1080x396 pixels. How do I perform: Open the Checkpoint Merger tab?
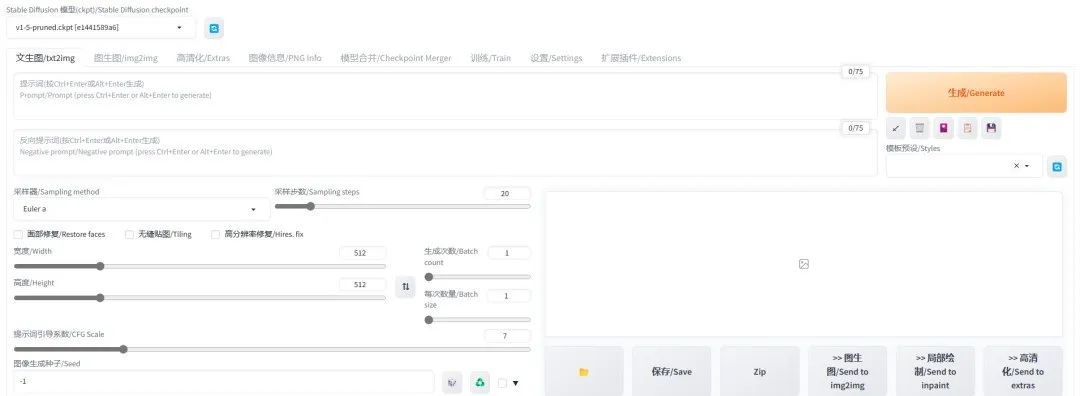click(x=396, y=58)
